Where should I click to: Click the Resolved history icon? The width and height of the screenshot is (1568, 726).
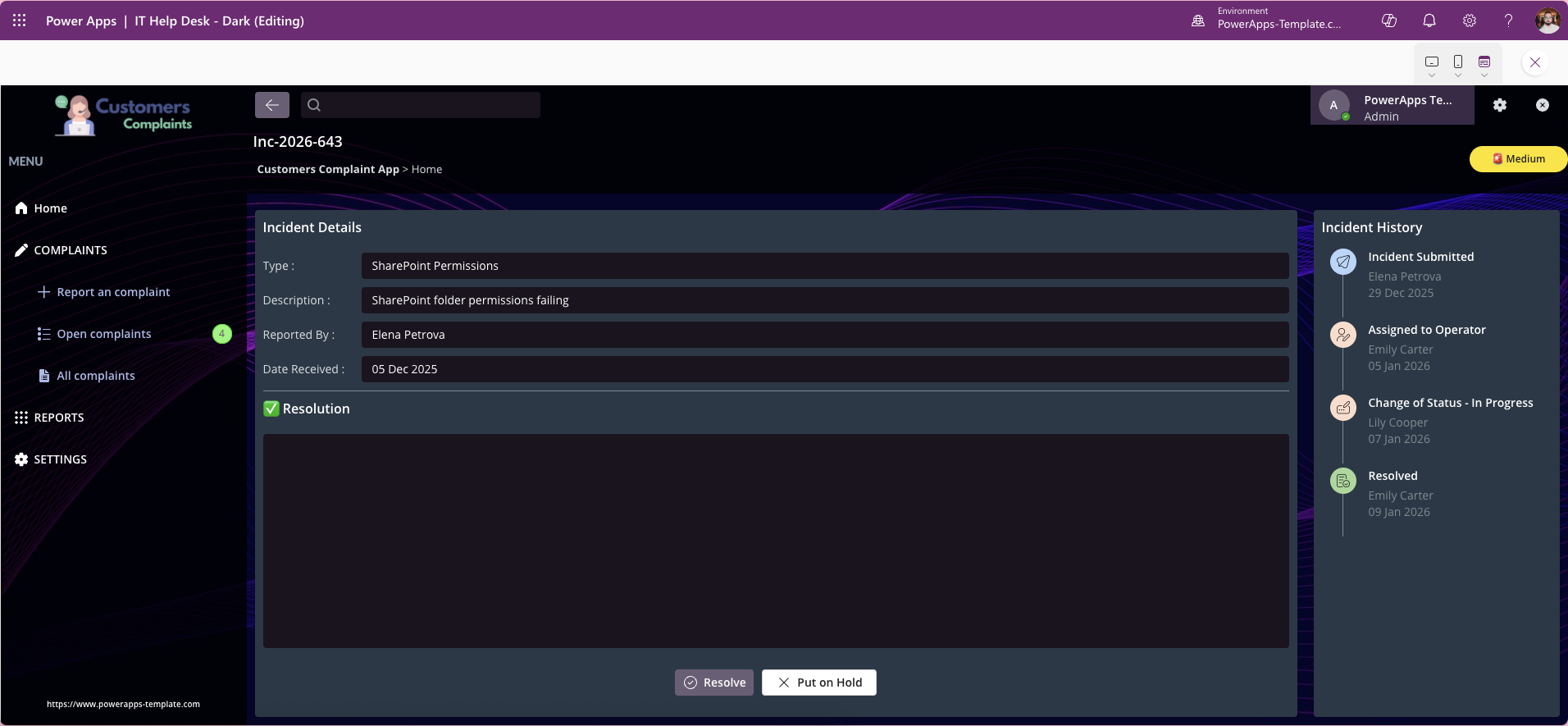pos(1342,481)
